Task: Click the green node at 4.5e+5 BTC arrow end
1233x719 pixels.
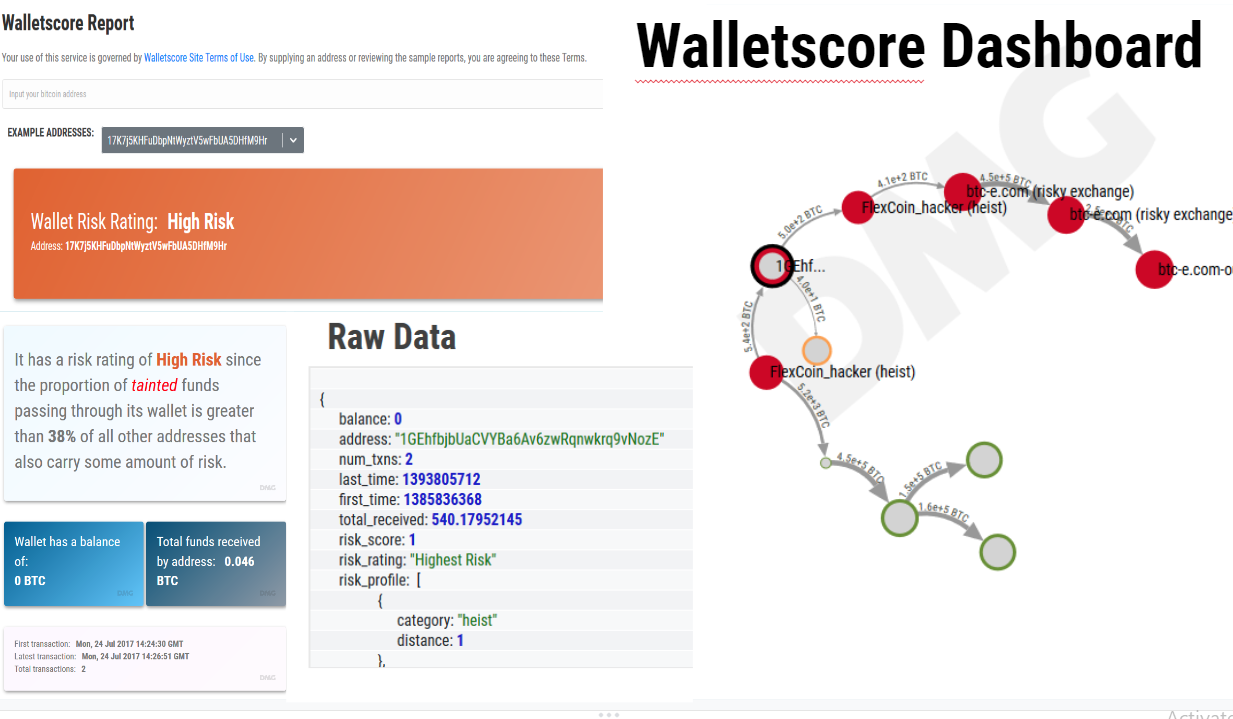Action: tap(899, 518)
